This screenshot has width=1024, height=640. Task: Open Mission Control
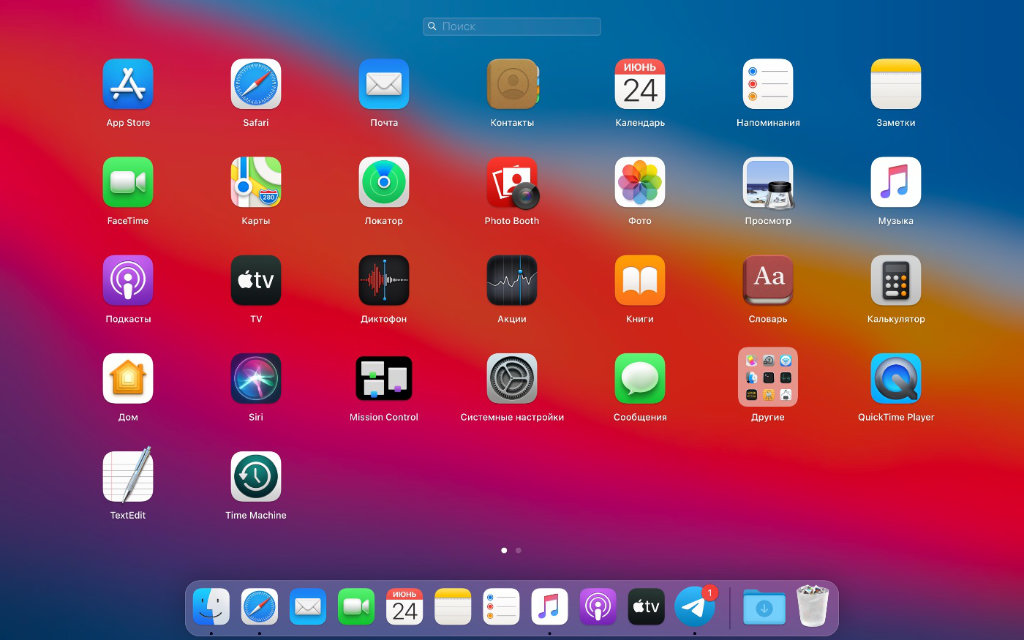384,378
